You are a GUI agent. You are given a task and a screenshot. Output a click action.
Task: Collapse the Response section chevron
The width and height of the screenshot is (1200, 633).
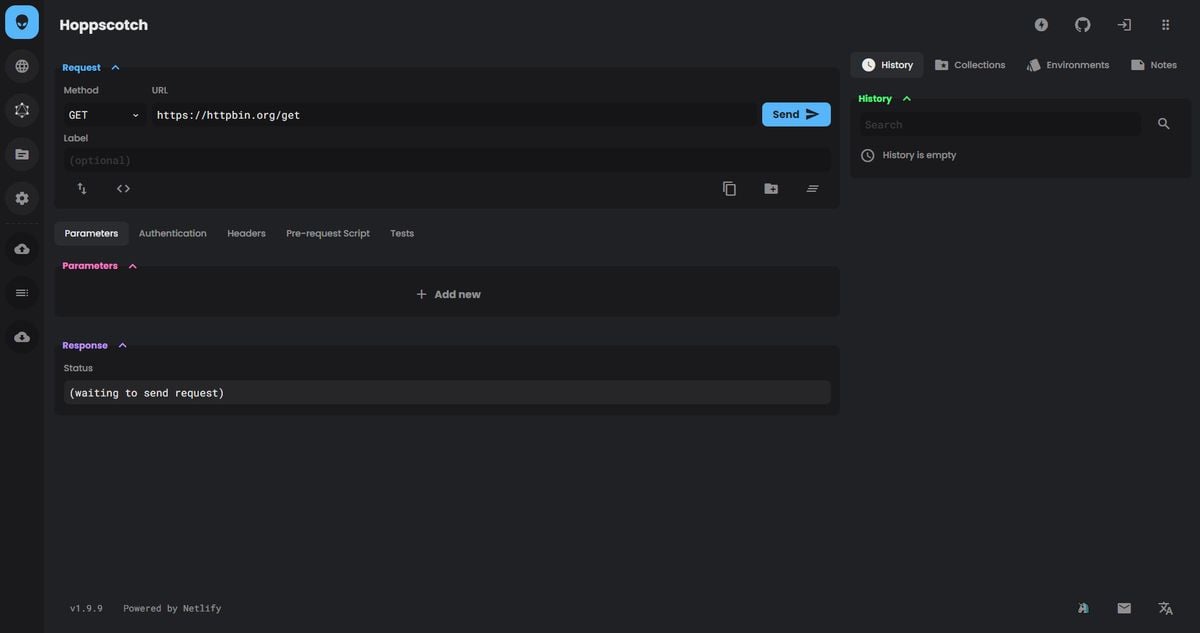click(122, 346)
